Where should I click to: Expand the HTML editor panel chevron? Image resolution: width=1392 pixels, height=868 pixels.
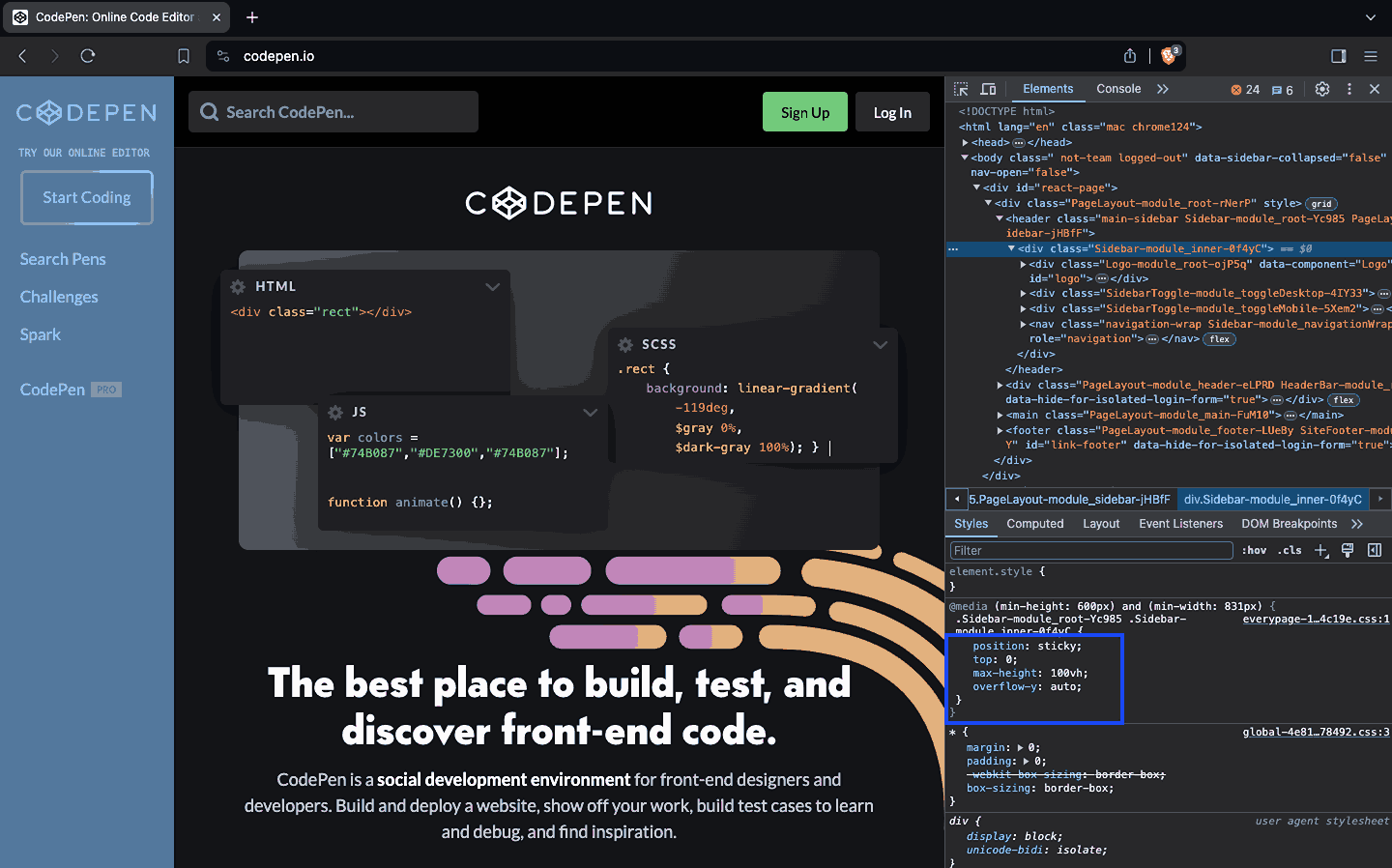pos(493,286)
